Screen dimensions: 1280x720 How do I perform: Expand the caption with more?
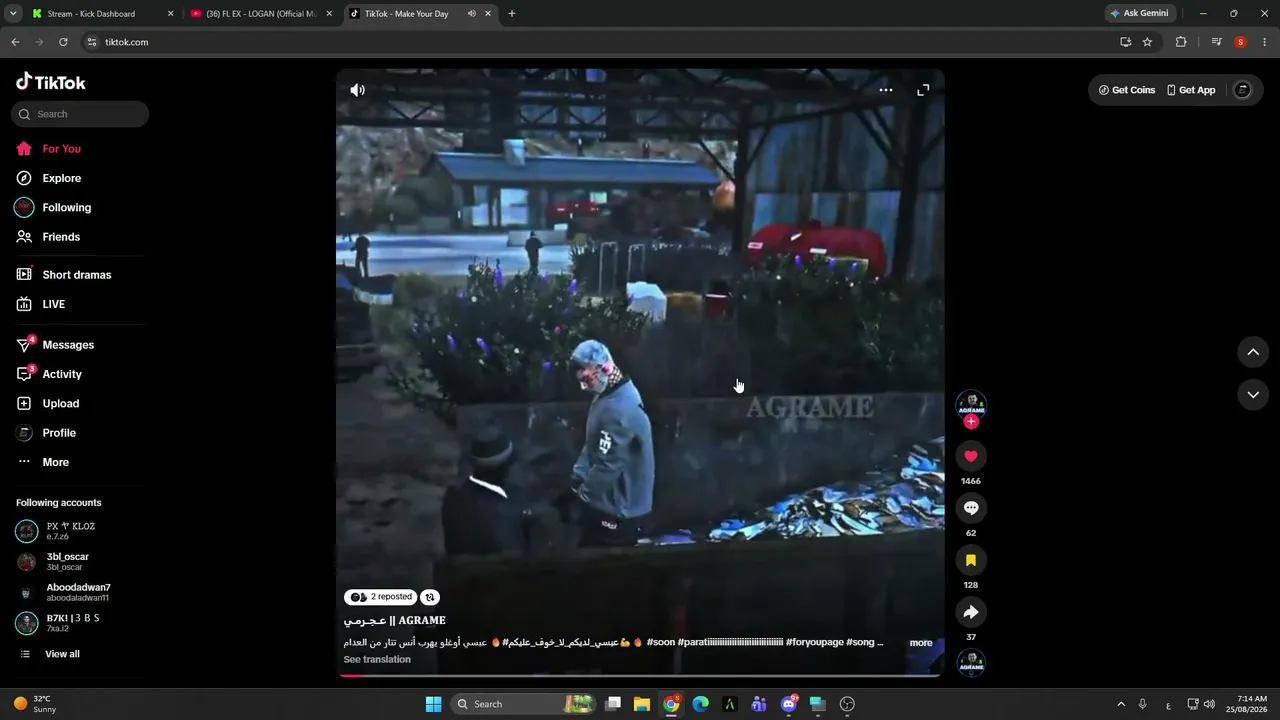(921, 643)
